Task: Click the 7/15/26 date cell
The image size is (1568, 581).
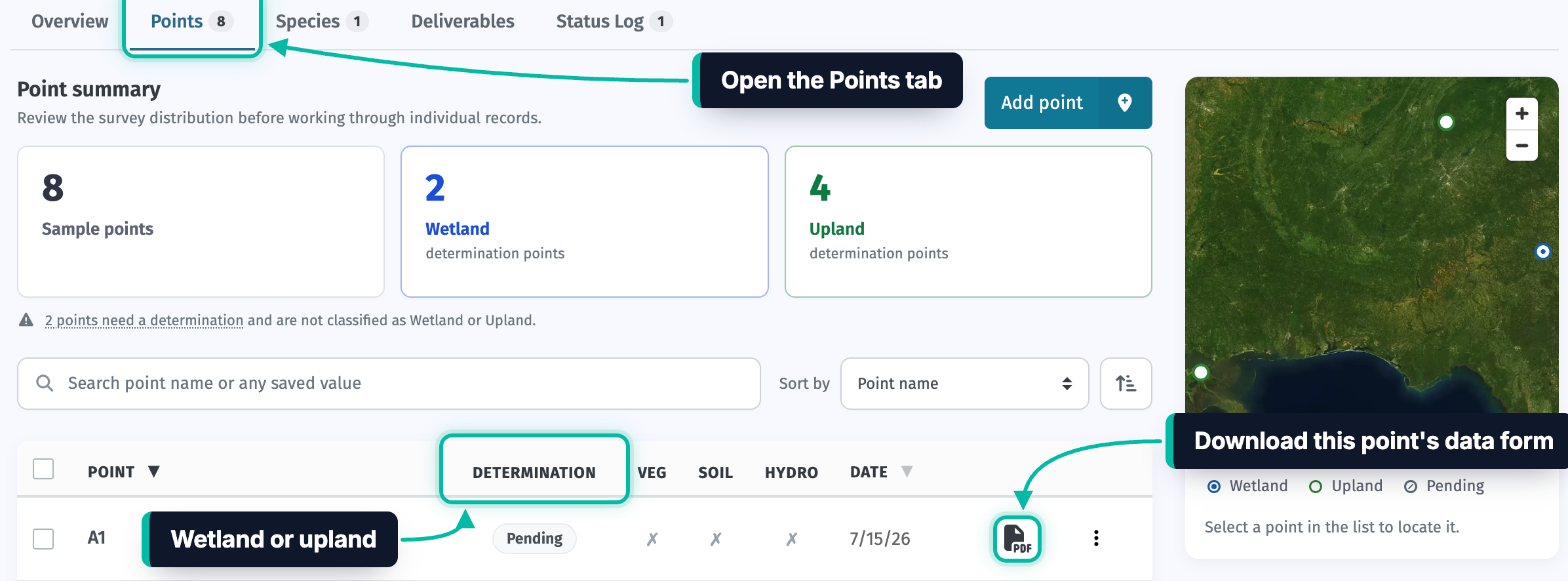Action: [x=880, y=539]
